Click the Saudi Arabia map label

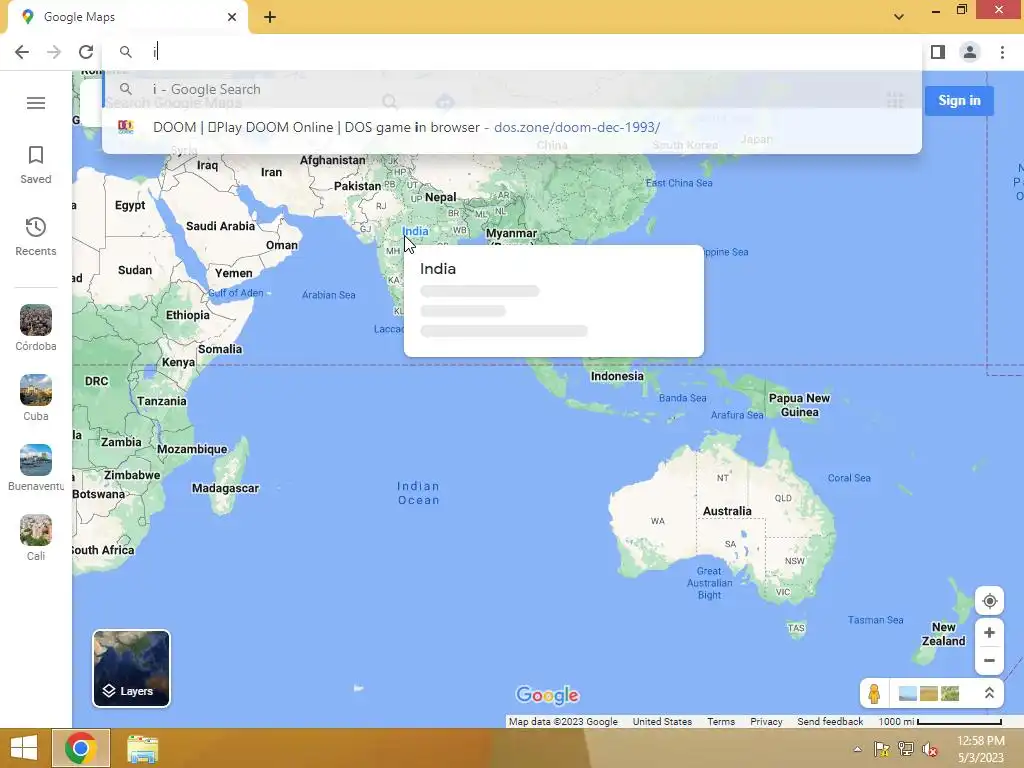(x=220, y=227)
